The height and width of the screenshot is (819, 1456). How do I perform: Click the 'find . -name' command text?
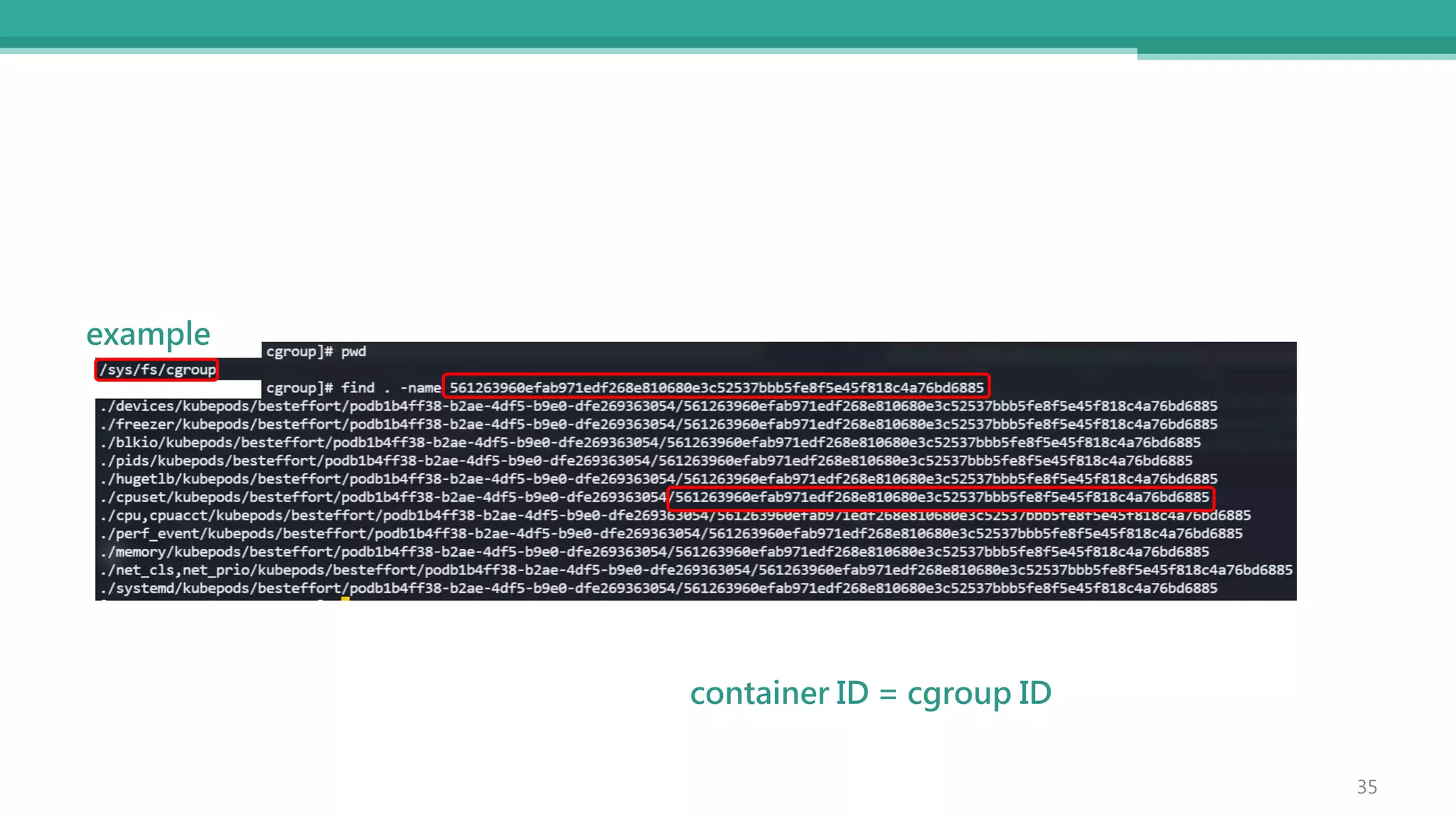(391, 387)
